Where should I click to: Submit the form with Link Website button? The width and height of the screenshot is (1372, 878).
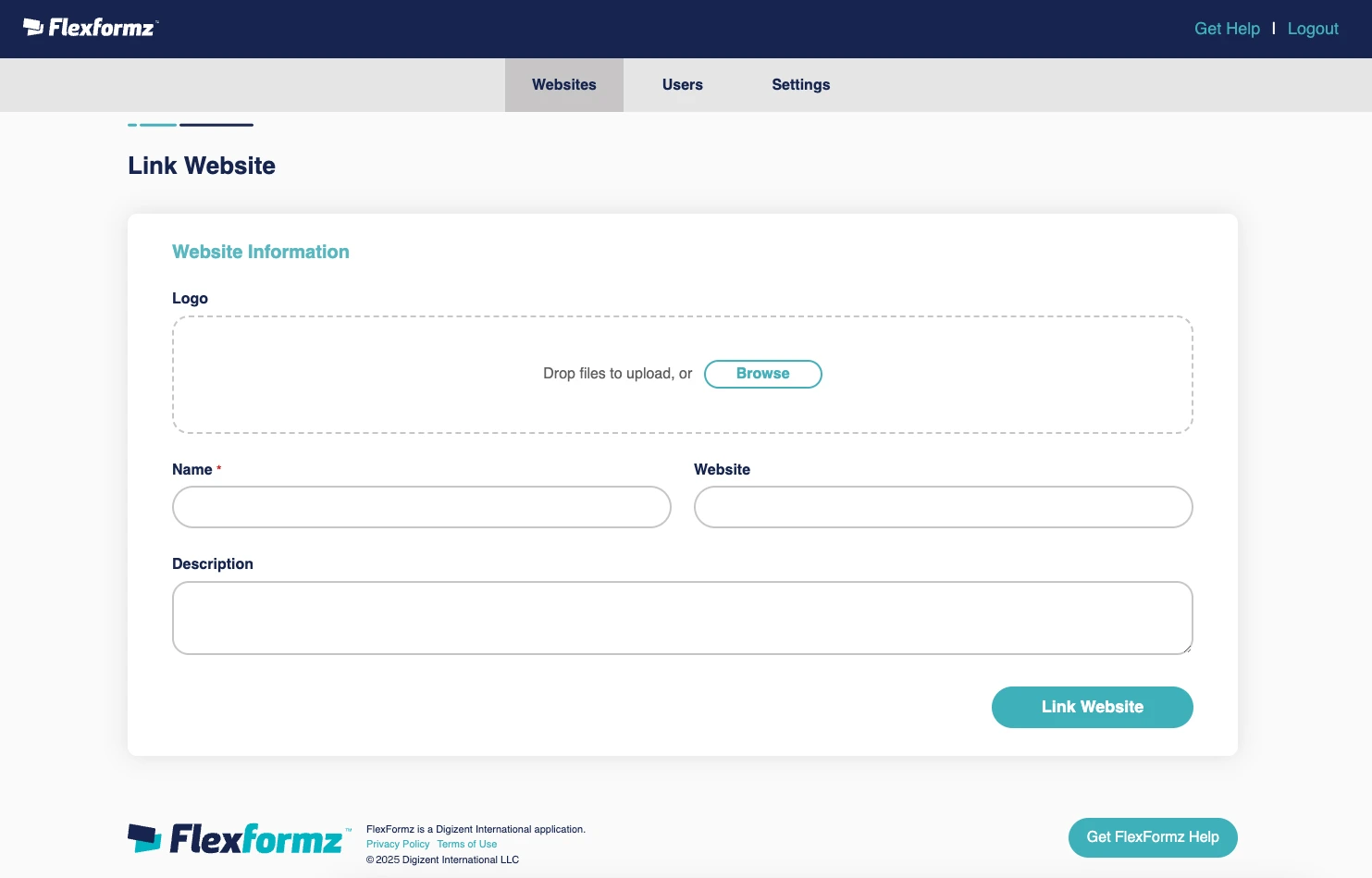point(1092,707)
